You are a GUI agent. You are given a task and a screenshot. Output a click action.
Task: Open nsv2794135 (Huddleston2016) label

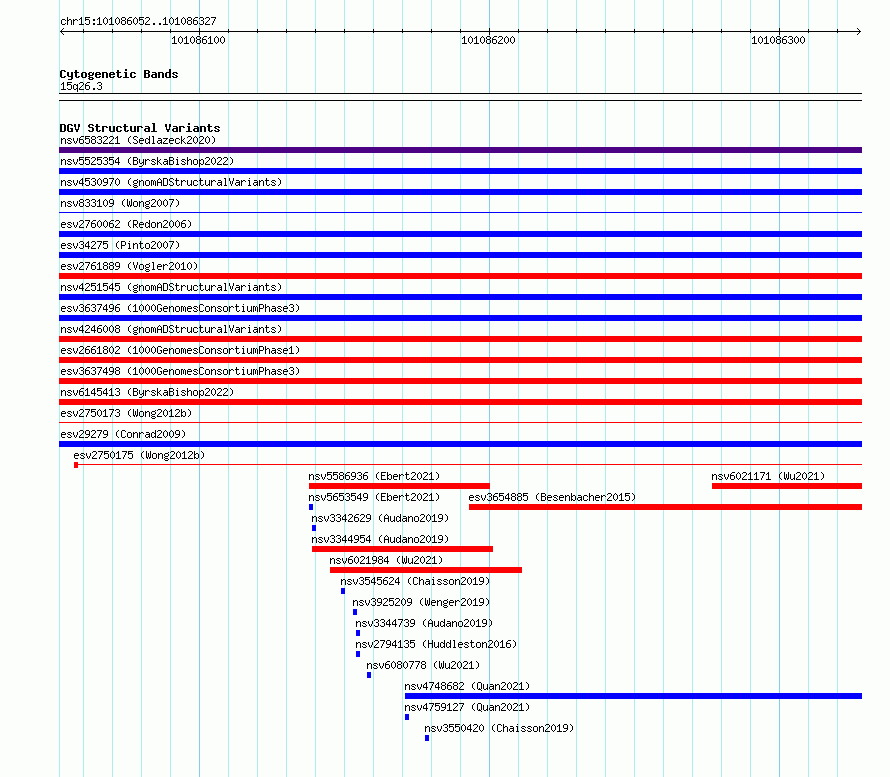coord(436,644)
